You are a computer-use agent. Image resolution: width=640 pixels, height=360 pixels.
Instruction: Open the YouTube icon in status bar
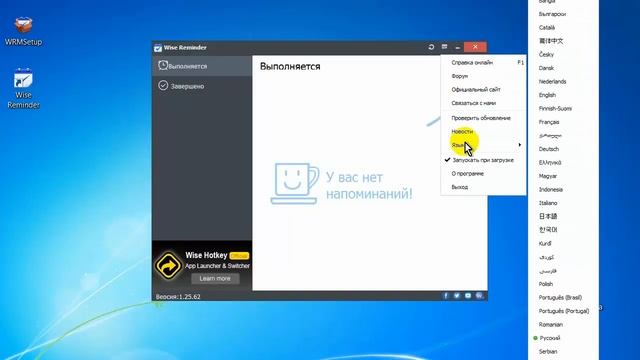click(468, 296)
